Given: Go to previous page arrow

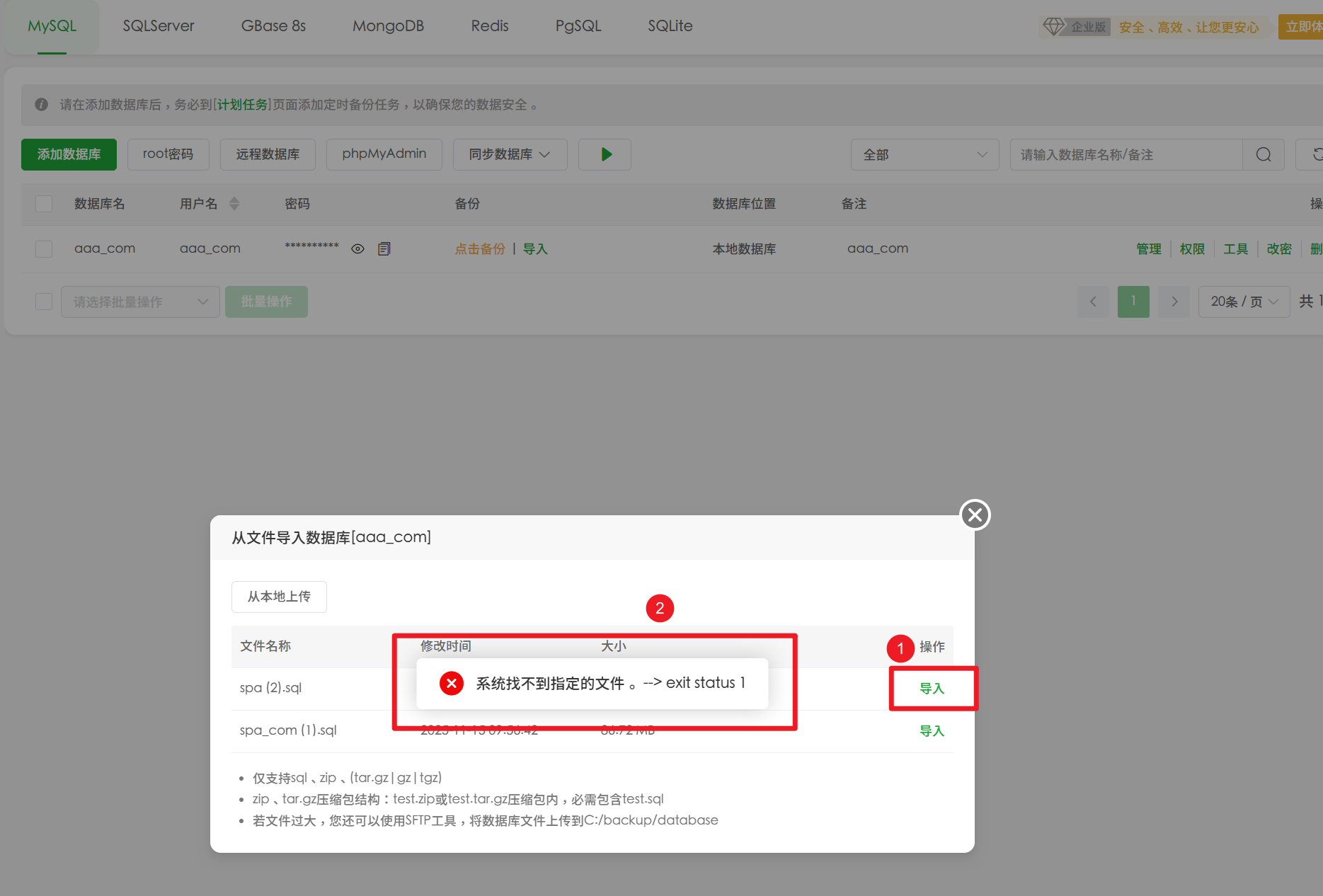Looking at the screenshot, I should click(1093, 301).
